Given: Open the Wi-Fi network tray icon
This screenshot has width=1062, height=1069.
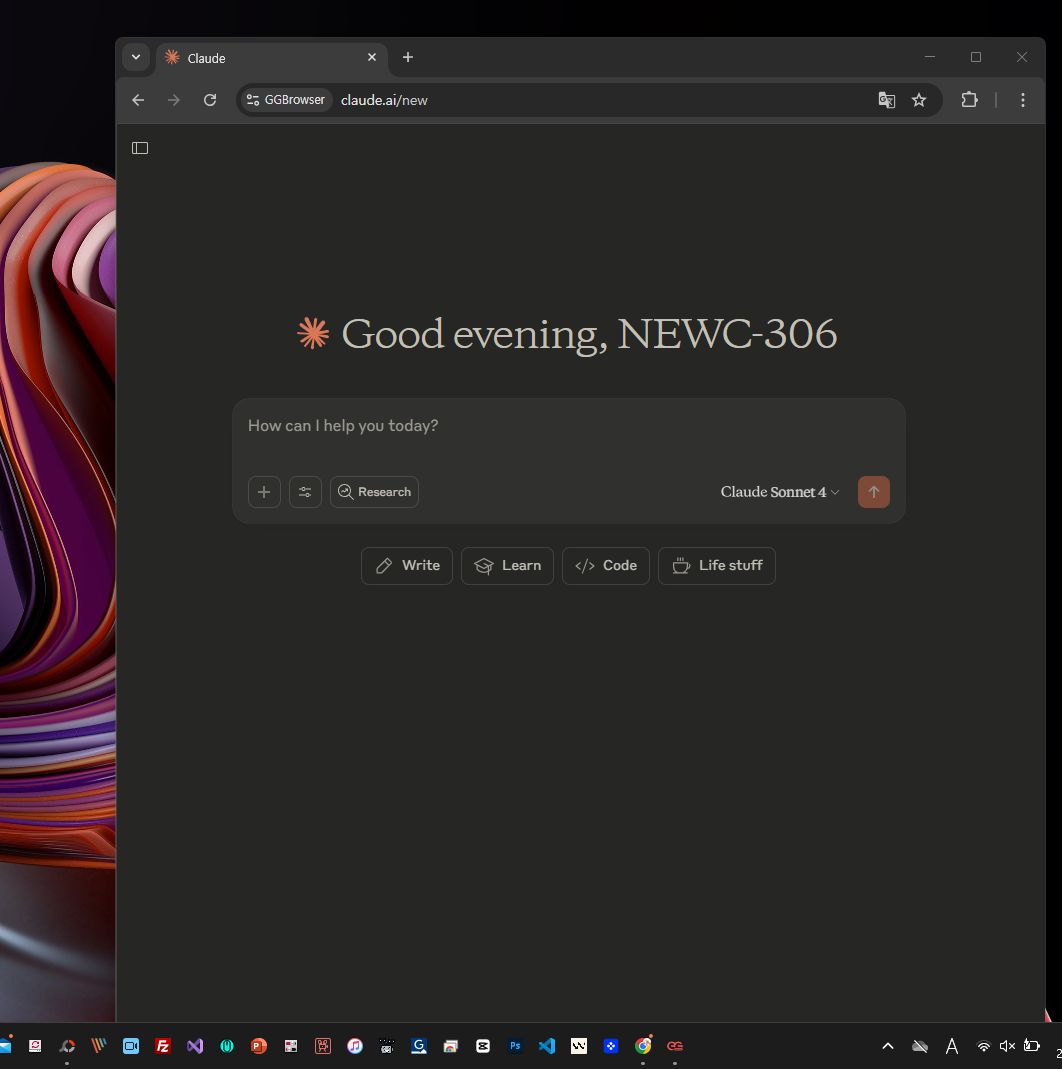Looking at the screenshot, I should (984, 1046).
